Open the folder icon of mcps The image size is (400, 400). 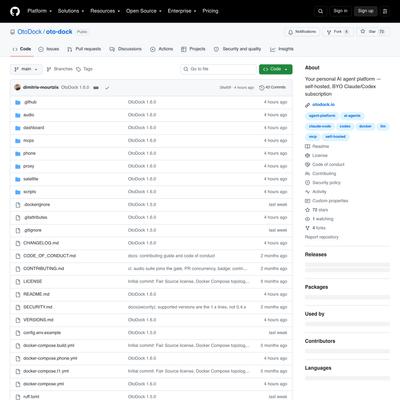[18, 141]
